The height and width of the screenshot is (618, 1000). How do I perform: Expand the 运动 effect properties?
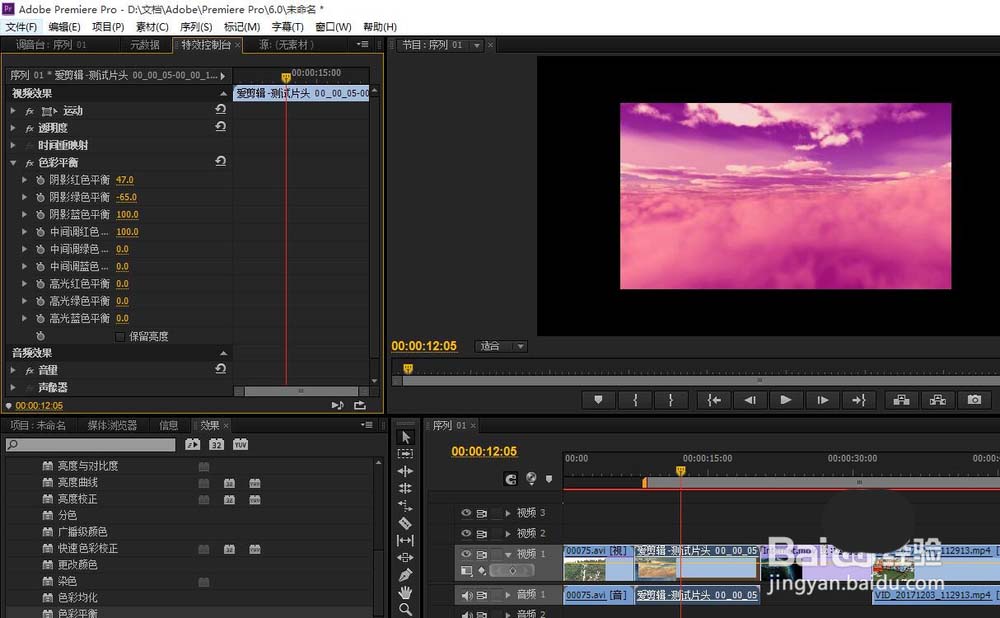click(14, 111)
